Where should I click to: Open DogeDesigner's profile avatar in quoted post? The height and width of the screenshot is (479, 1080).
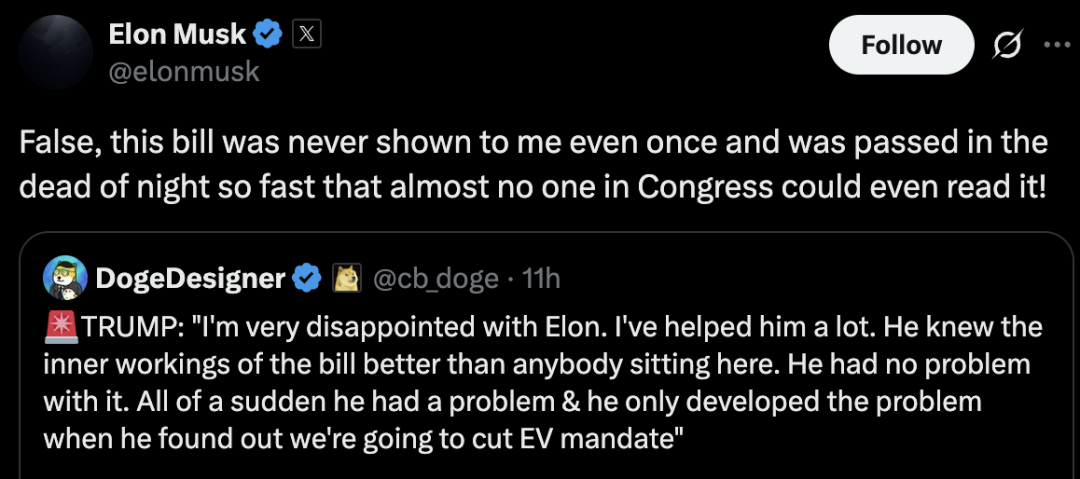tap(65, 277)
